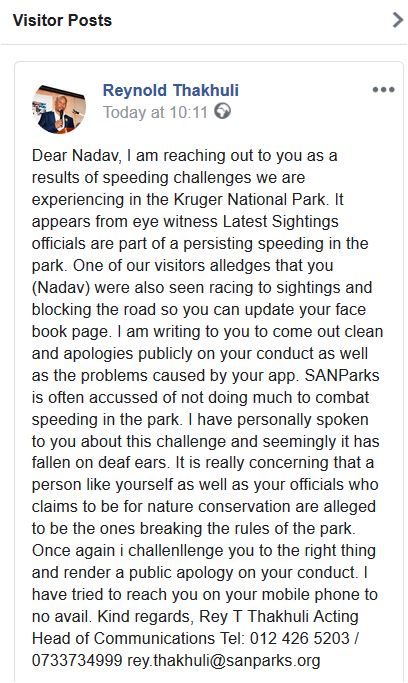Select the Visitor Posts section heading
The width and height of the screenshot is (408, 683).
coord(62,20)
